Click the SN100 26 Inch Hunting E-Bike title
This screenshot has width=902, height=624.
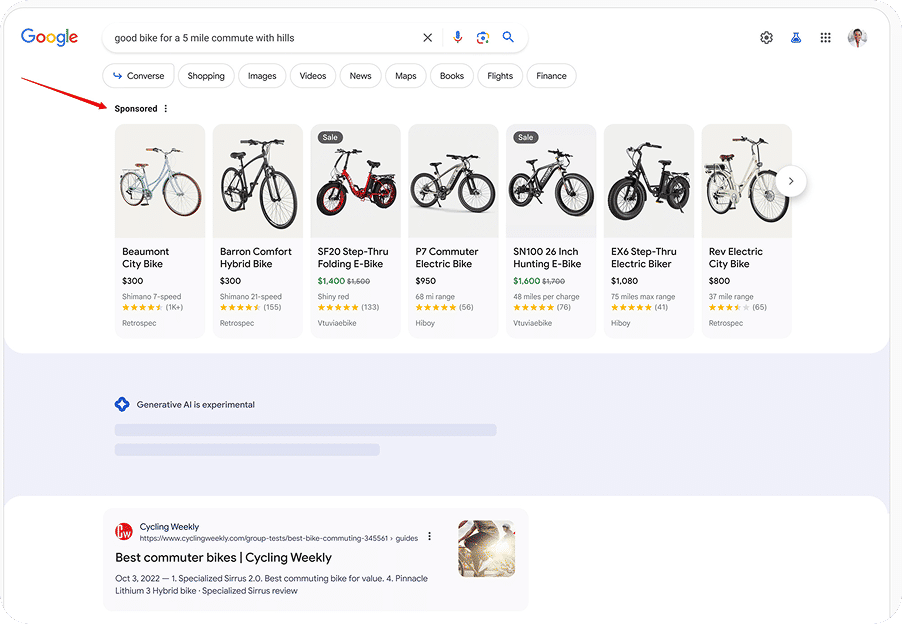point(547,258)
